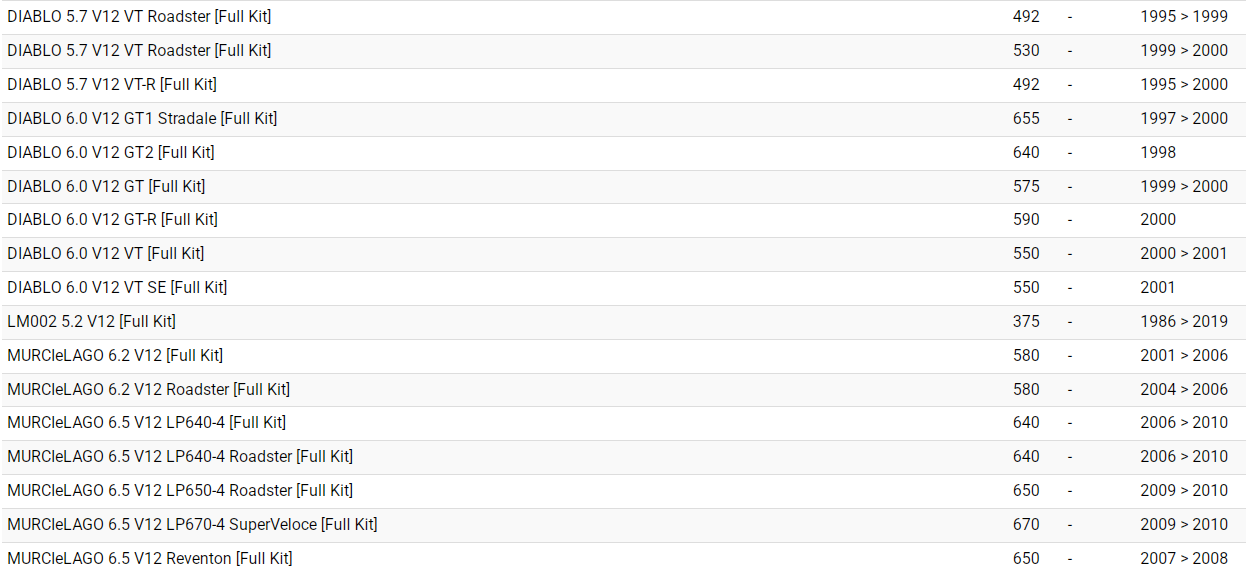Screen dimensions: 1246x576
Task: Open the DIABLO 6.0 V12 GT2 kit
Action: click(111, 153)
